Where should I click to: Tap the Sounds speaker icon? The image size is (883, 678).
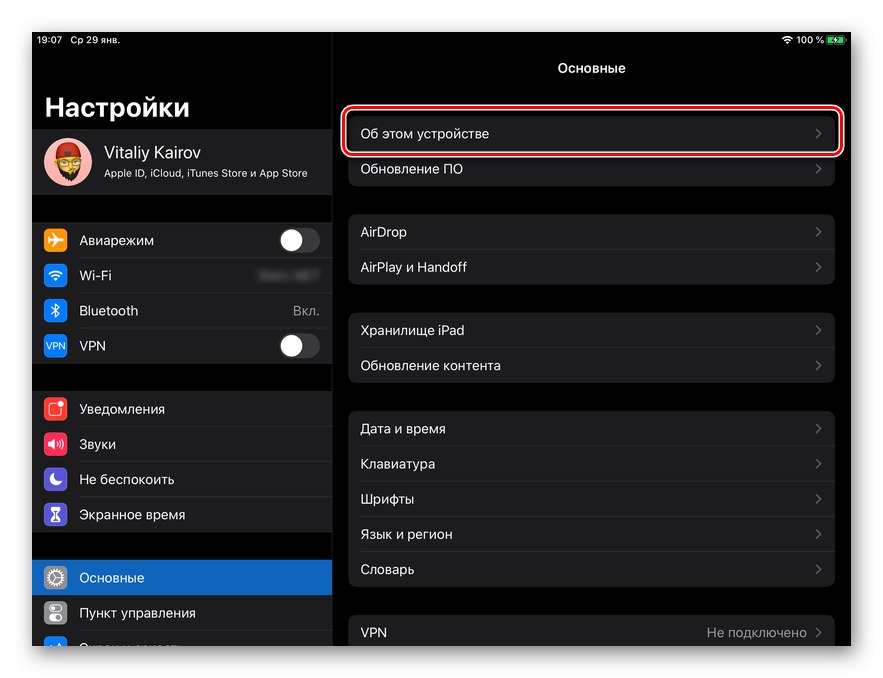coord(56,444)
